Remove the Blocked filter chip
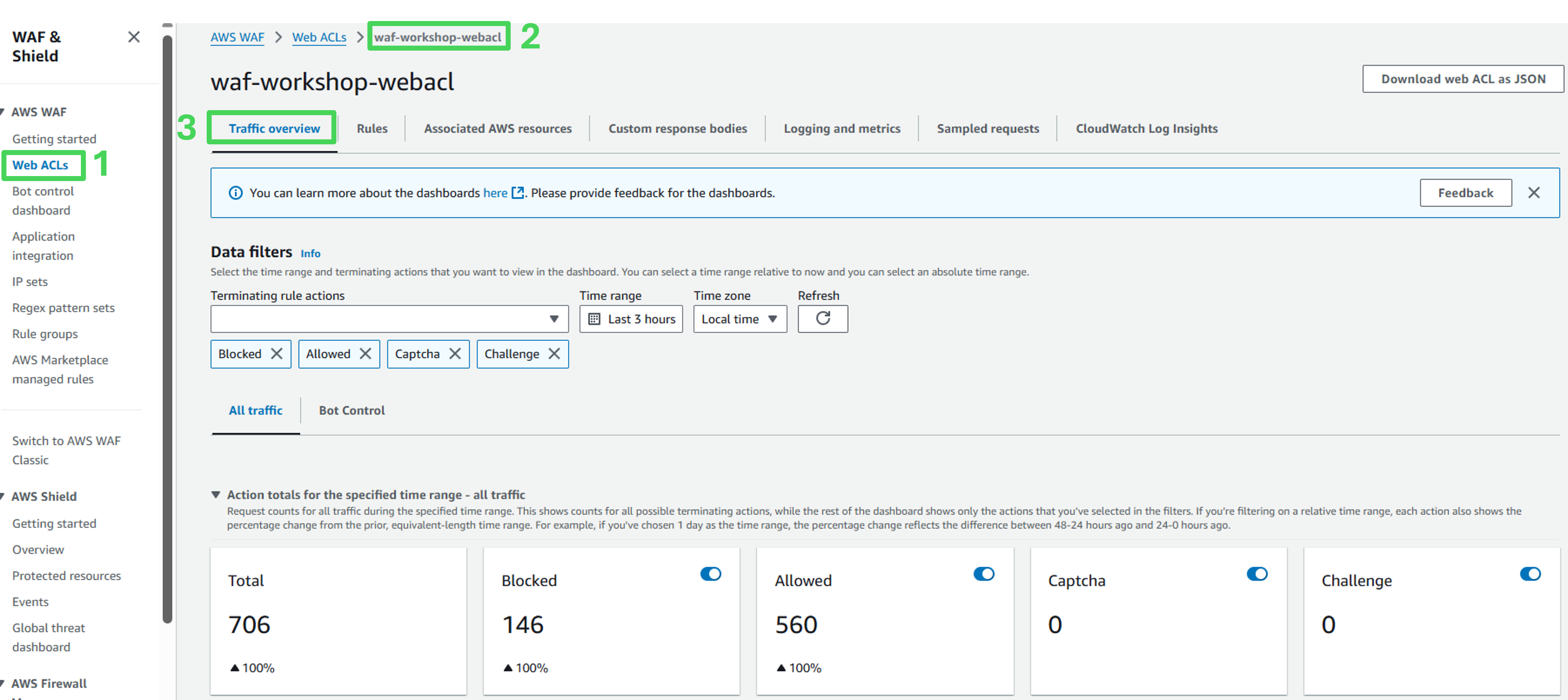This screenshot has width=1568, height=700. coord(276,354)
